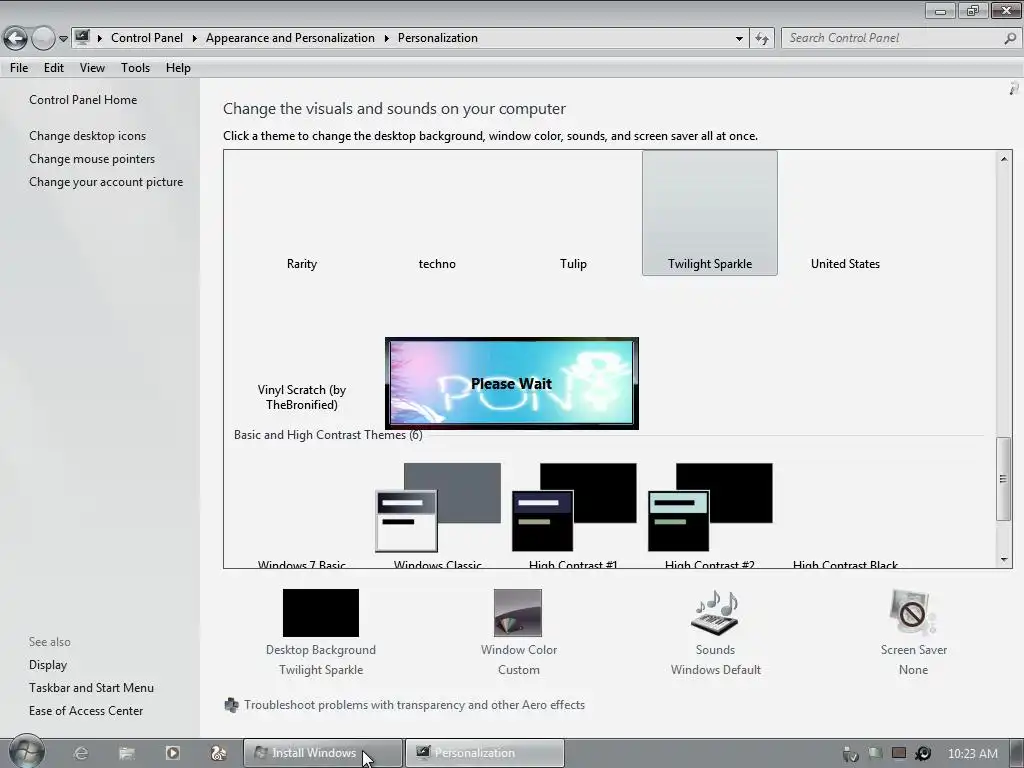
Task: Open the Window Color icon
Action: 518,613
